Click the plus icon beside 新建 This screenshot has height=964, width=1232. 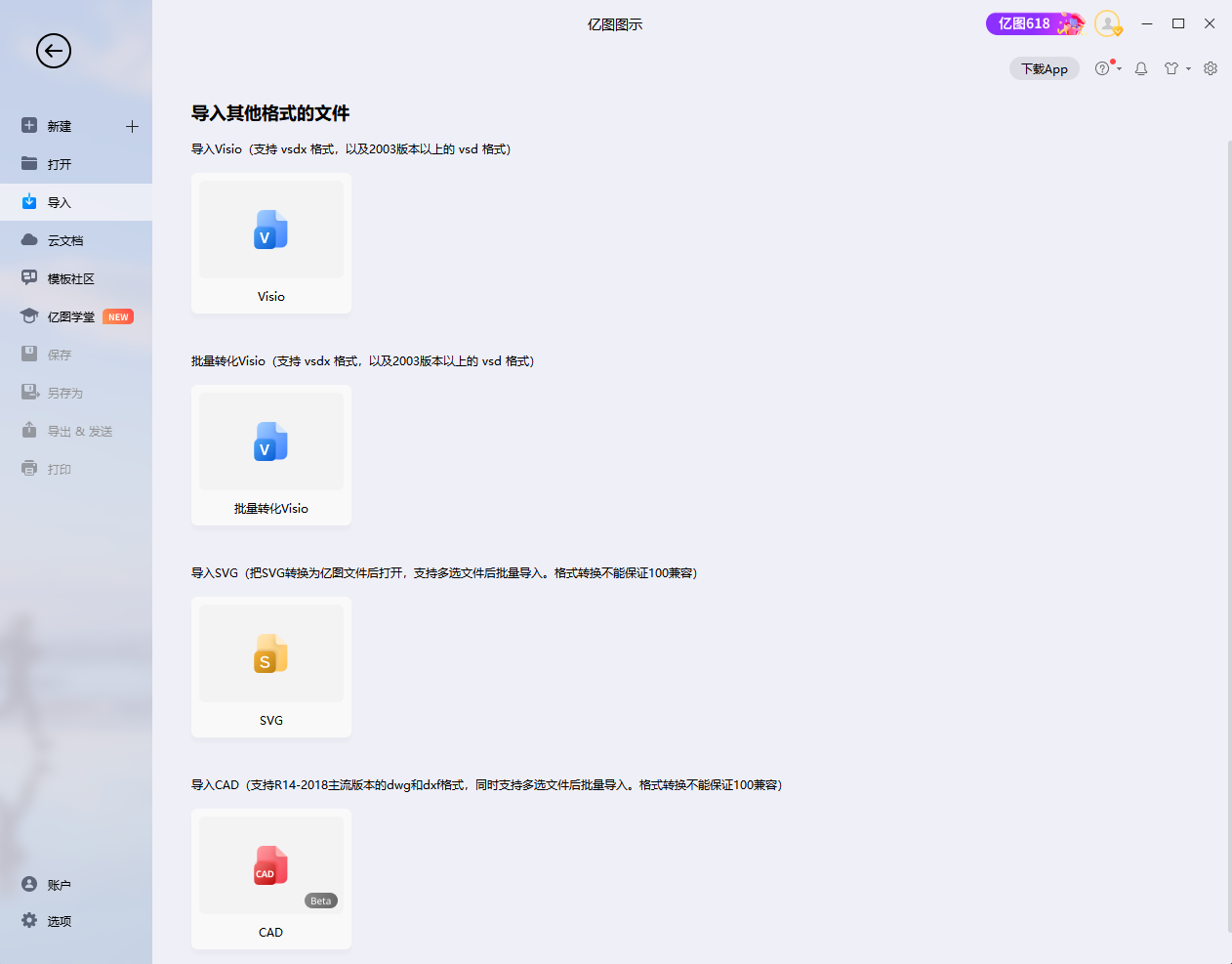132,126
